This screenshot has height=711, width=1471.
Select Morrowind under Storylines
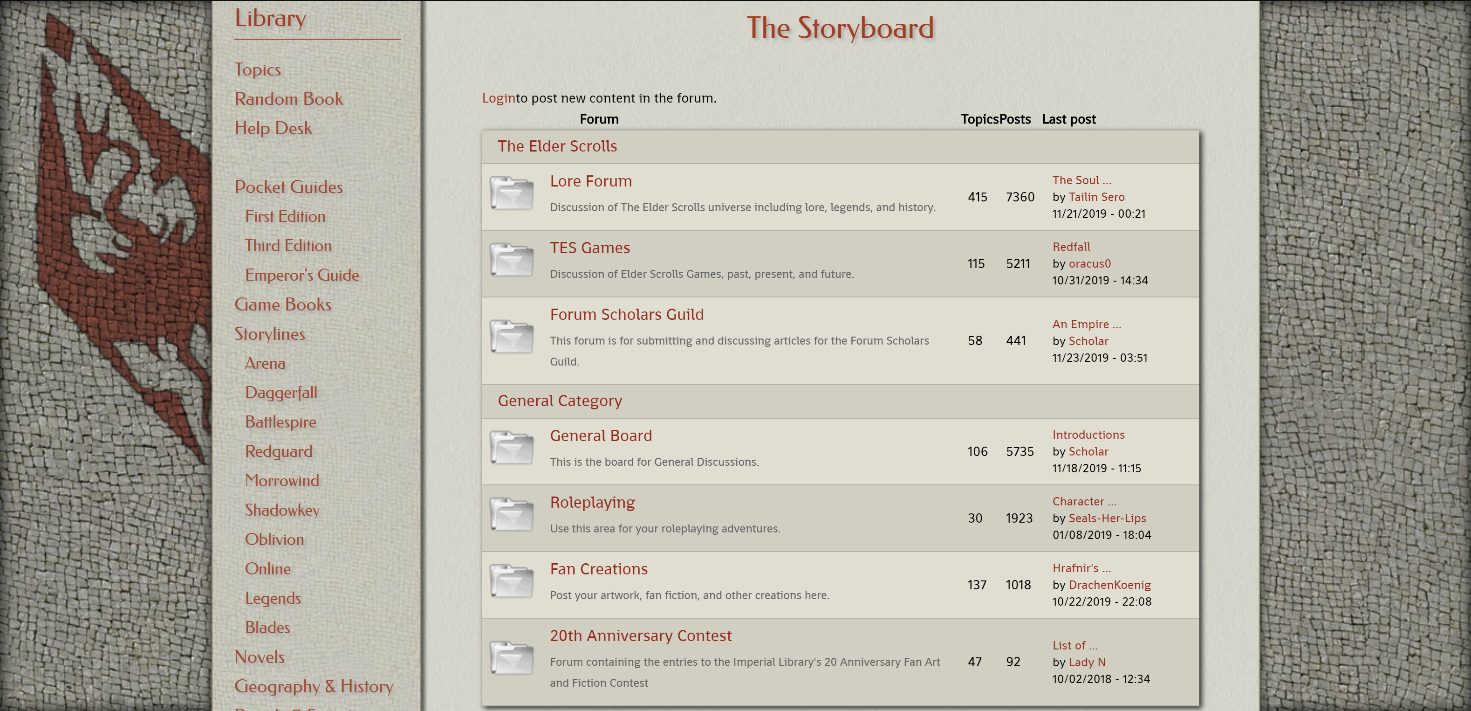pos(282,480)
